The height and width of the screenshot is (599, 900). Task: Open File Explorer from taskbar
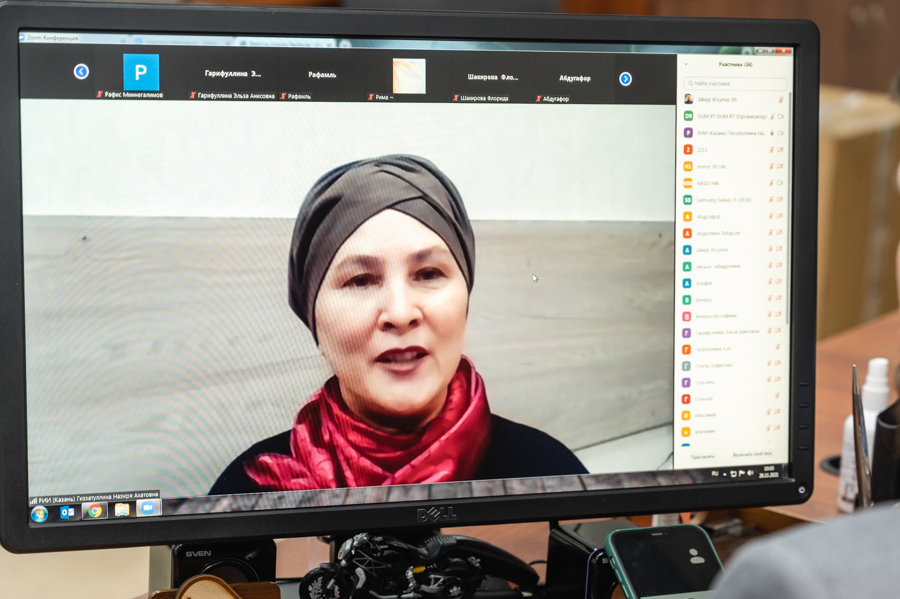[x=122, y=509]
